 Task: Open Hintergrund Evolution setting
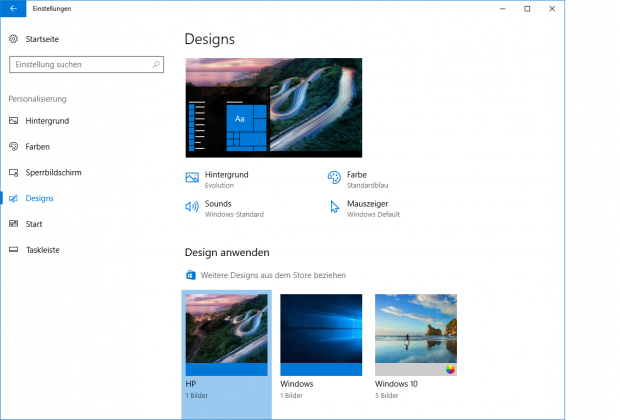217,179
